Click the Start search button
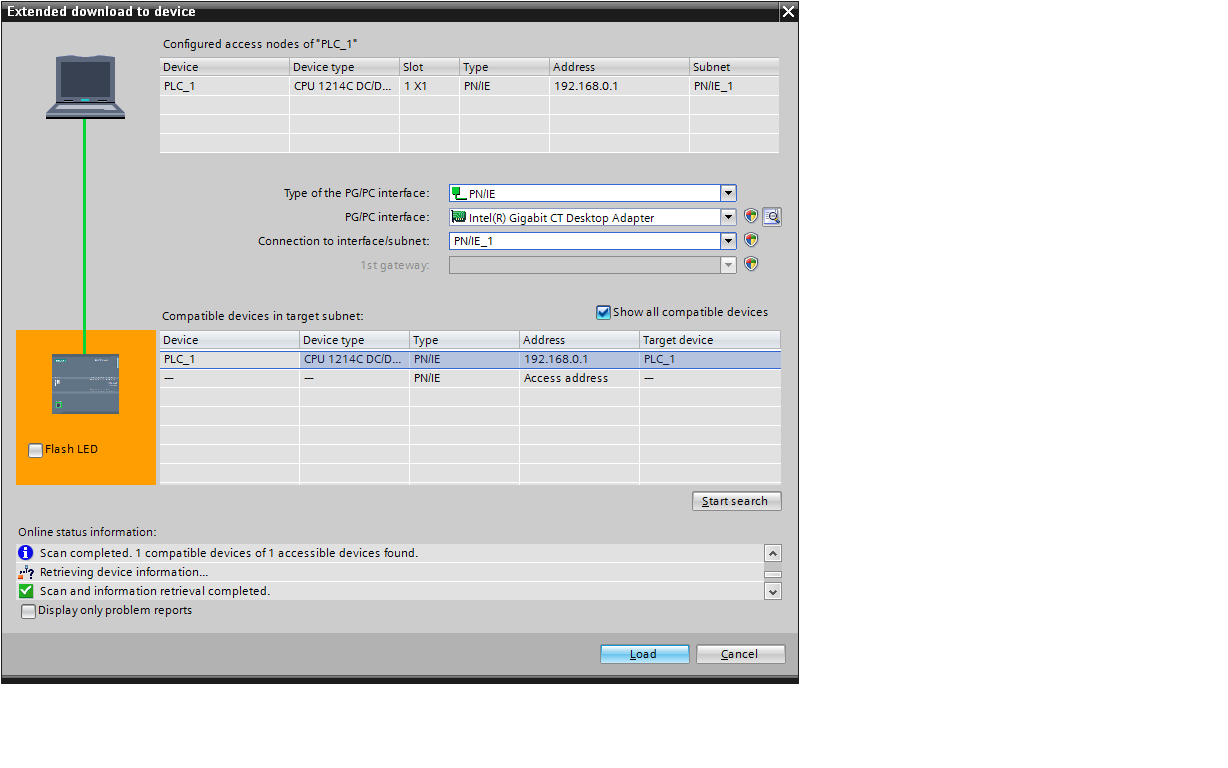 tap(737, 501)
